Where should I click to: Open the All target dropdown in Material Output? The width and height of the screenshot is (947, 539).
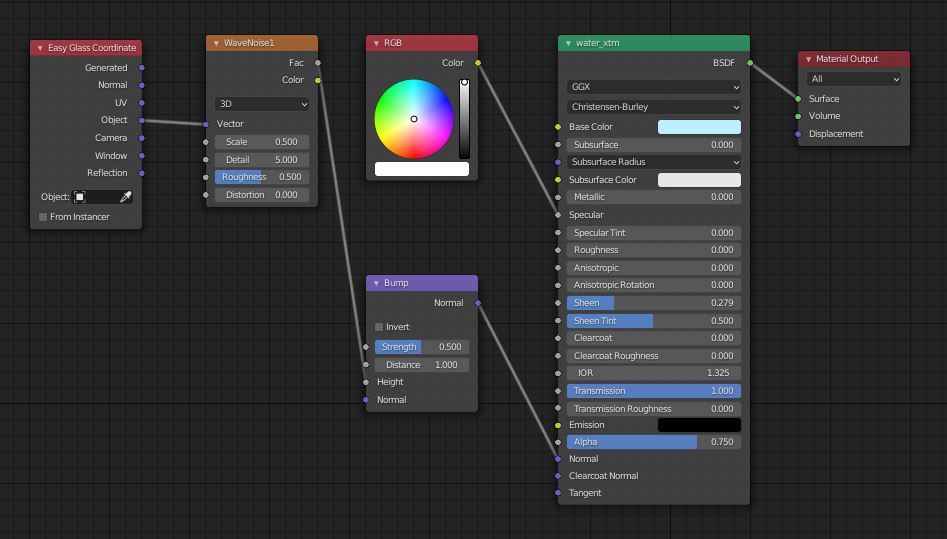(853, 79)
